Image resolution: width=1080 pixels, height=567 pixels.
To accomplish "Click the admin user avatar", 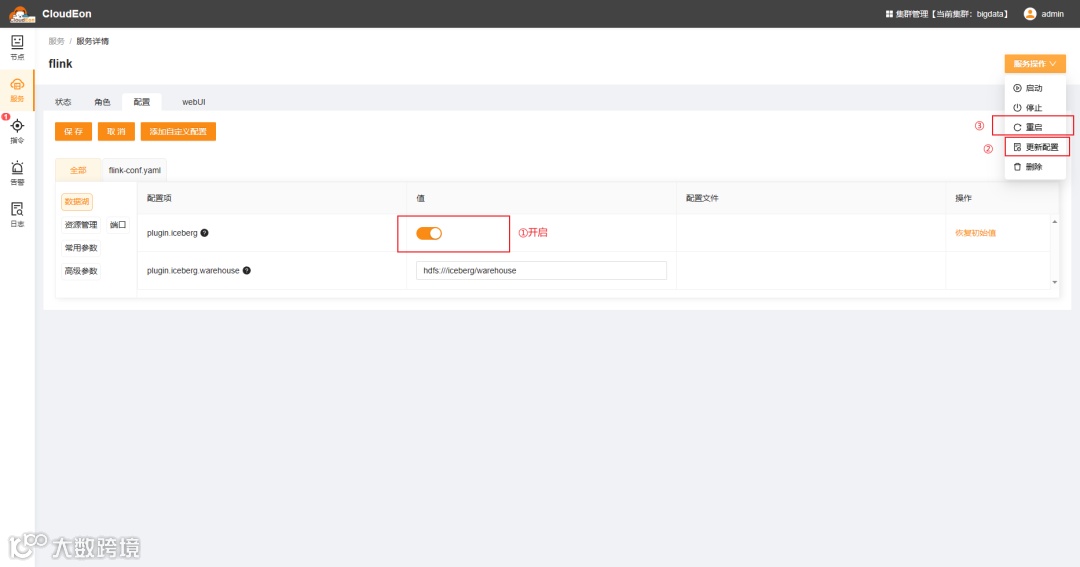I will tap(1030, 14).
